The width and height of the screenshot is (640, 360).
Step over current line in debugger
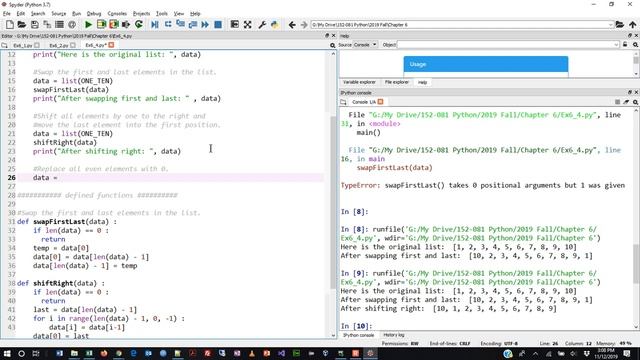tap(168, 24)
